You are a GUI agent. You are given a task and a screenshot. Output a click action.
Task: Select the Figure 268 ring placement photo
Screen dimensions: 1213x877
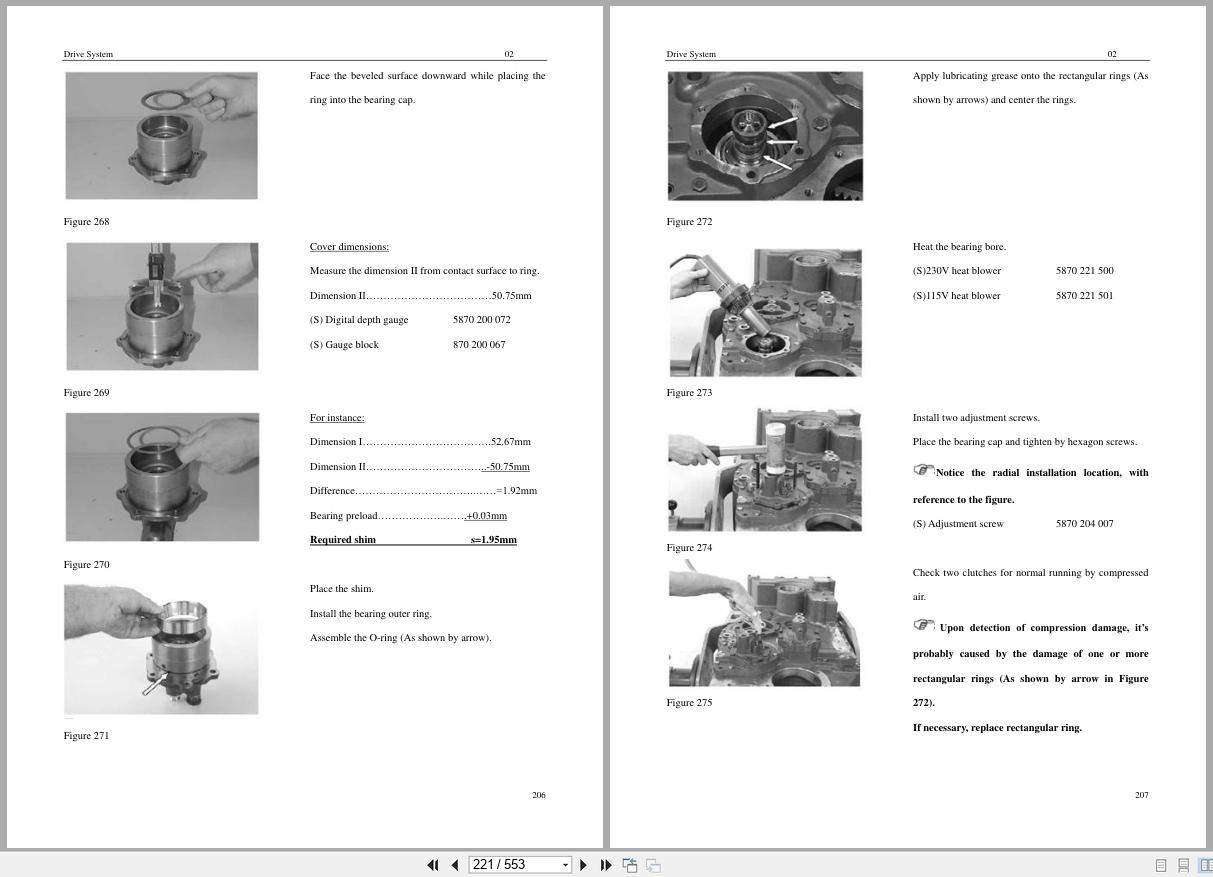tap(161, 135)
